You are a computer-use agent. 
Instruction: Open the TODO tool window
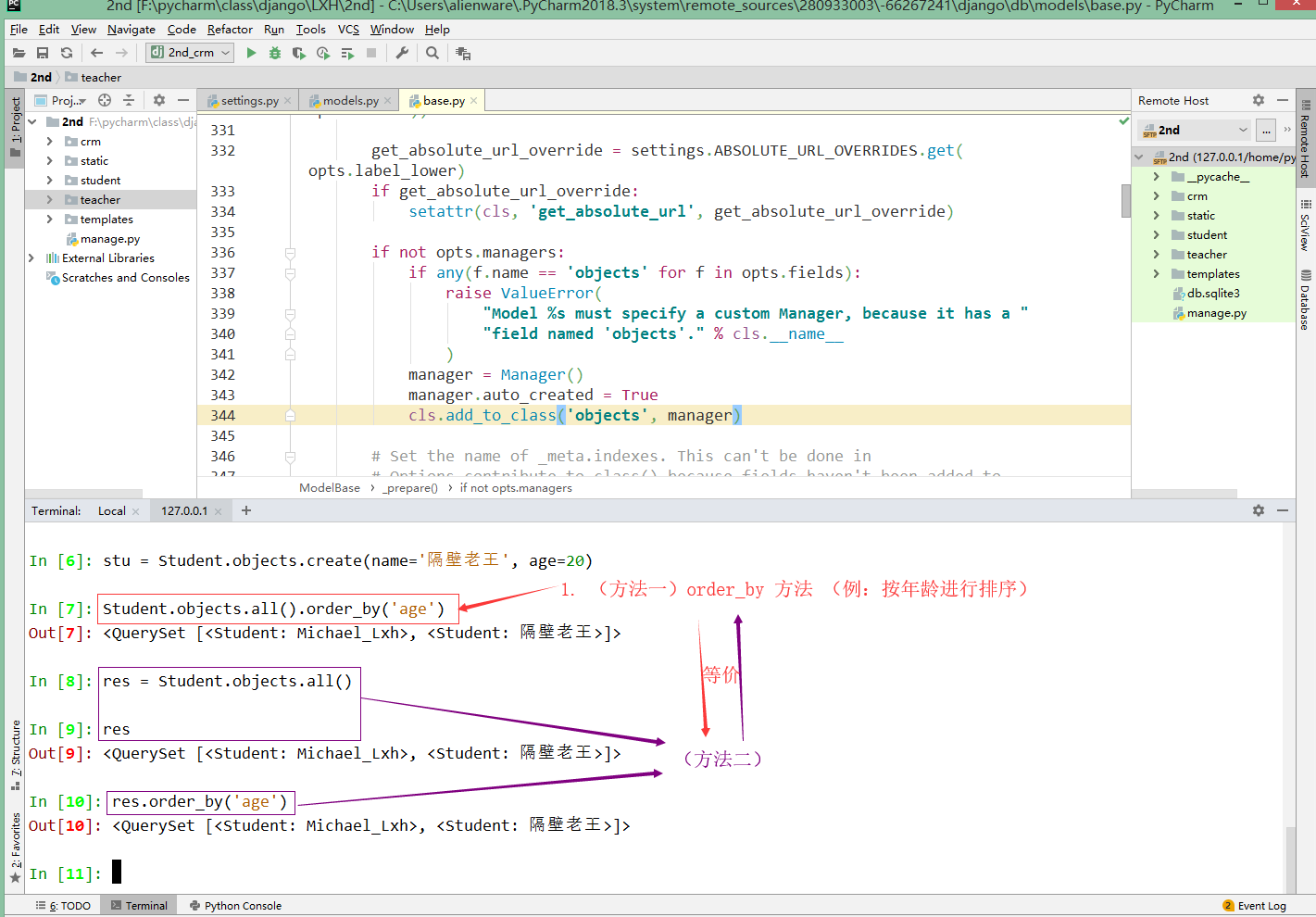pos(63,906)
